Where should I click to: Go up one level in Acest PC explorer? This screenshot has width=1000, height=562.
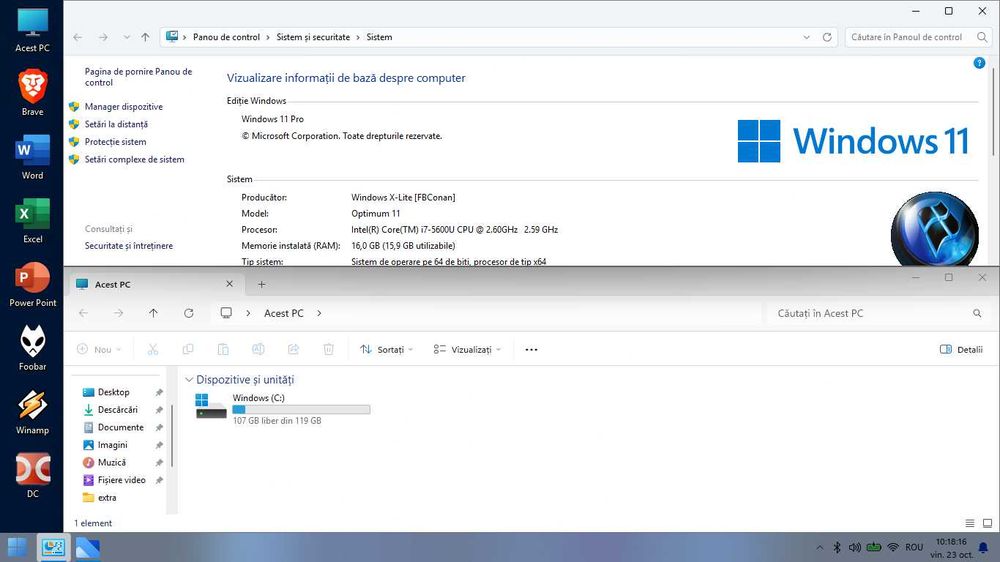tap(153, 313)
